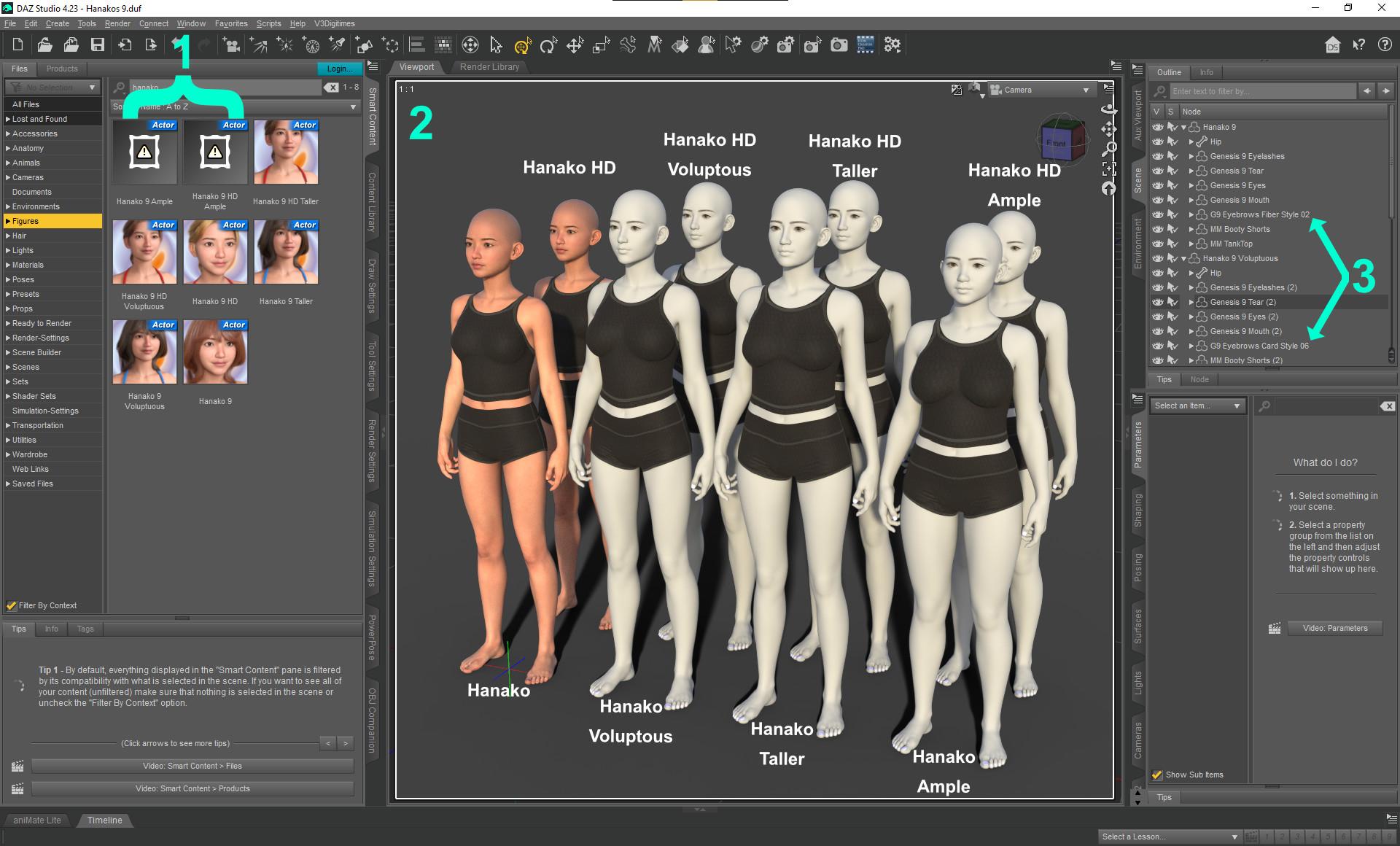Toggle Filter By Context checkbox
Viewport: 1400px width, 846px height.
click(x=12, y=605)
